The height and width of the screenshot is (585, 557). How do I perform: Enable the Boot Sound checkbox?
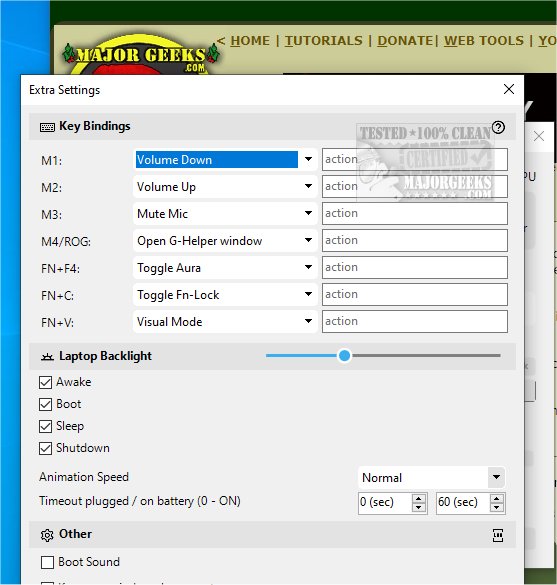tap(47, 563)
